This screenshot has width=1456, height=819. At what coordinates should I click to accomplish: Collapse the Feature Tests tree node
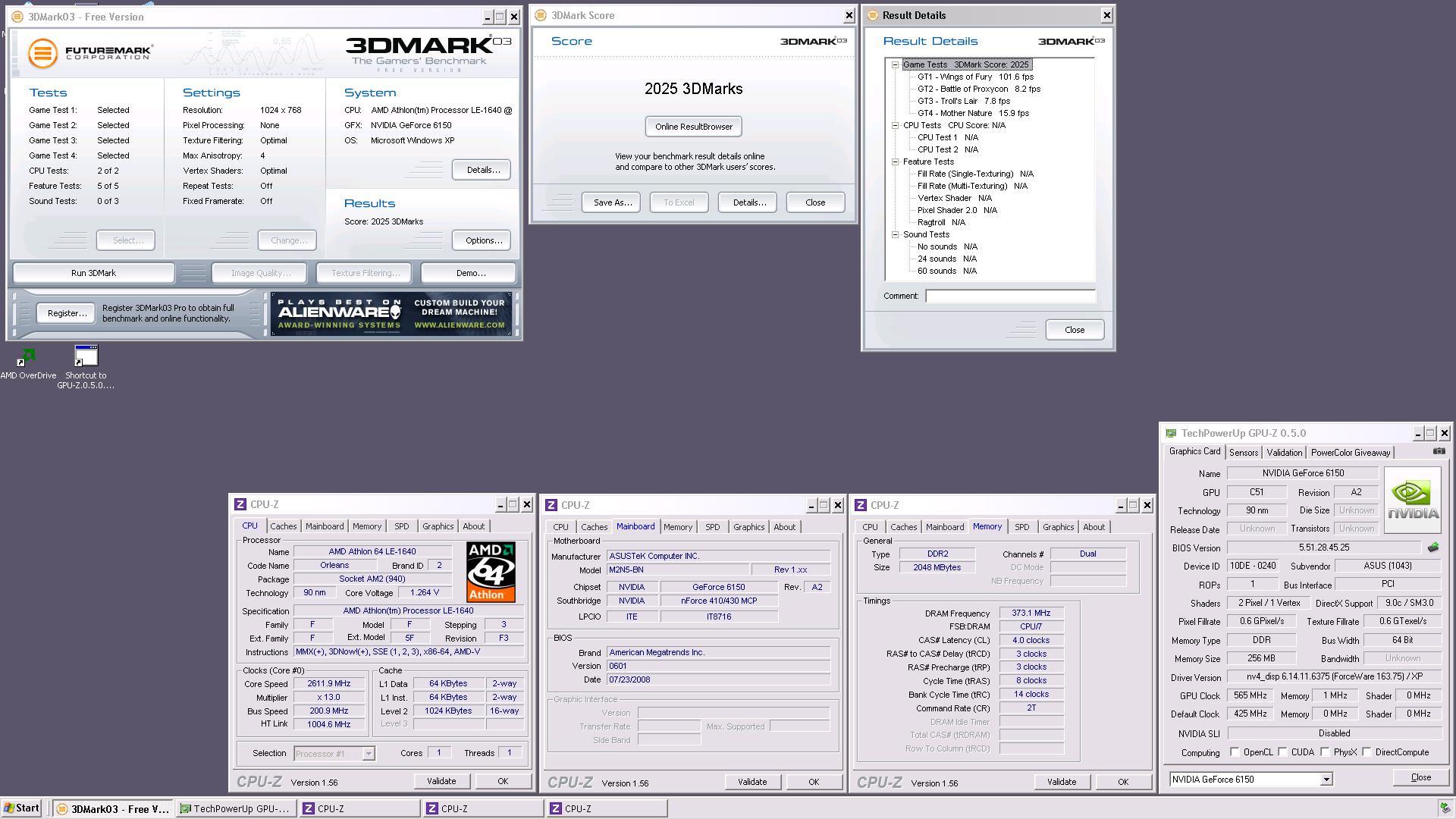tap(896, 162)
